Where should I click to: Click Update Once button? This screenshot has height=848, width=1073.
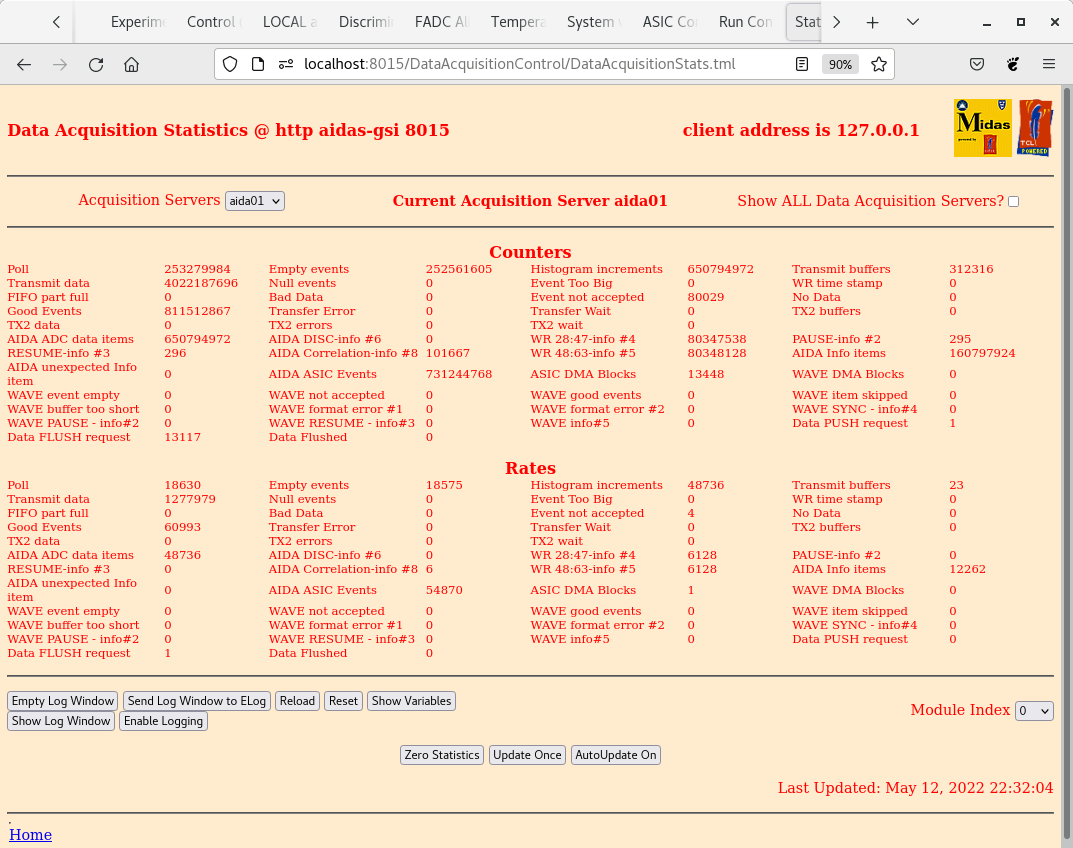pos(527,755)
